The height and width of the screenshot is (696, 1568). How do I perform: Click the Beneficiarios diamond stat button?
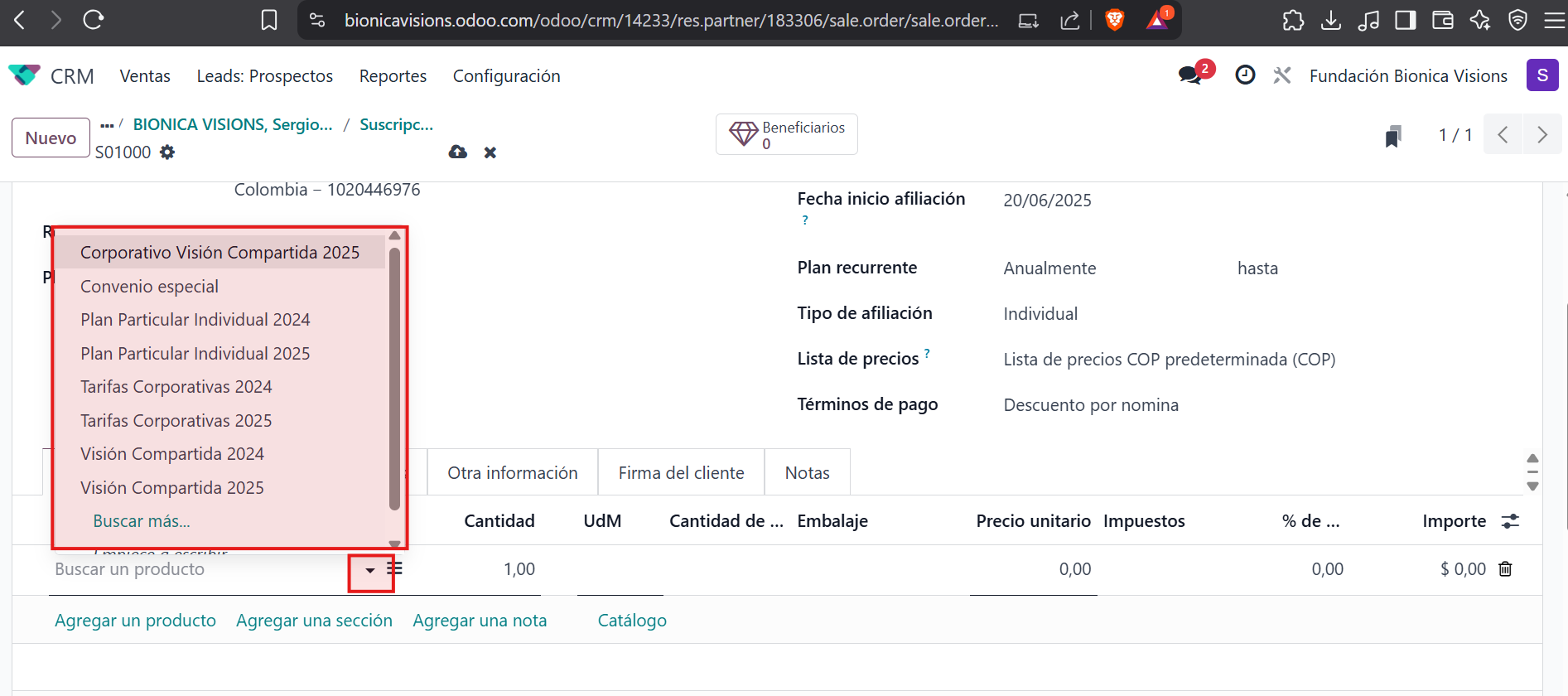click(x=786, y=134)
